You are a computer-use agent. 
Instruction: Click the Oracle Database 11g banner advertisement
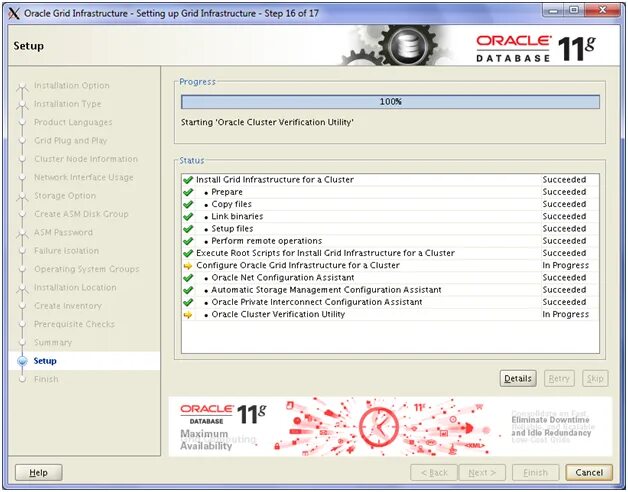[x=390, y=426]
